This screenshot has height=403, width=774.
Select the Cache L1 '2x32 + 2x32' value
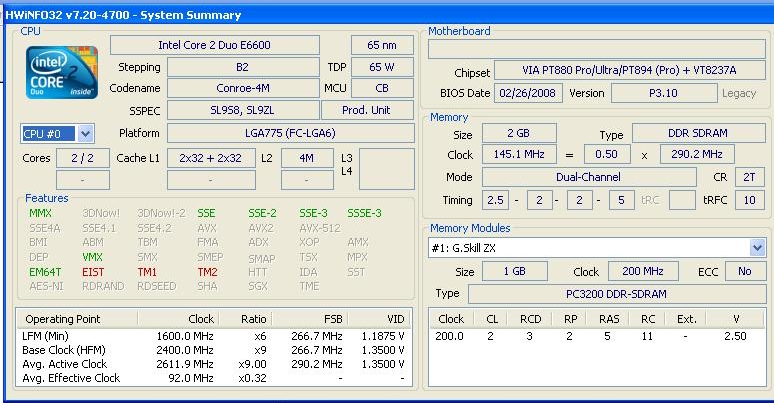click(x=211, y=158)
